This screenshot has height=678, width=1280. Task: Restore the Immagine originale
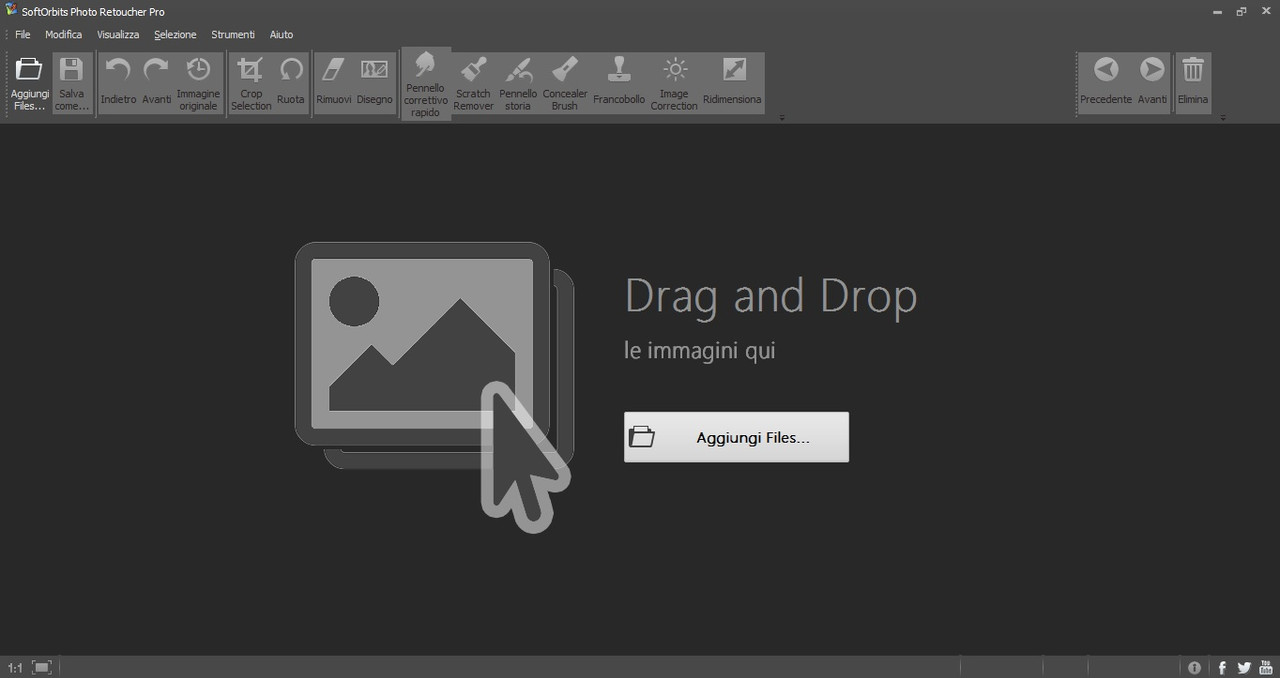tap(198, 83)
